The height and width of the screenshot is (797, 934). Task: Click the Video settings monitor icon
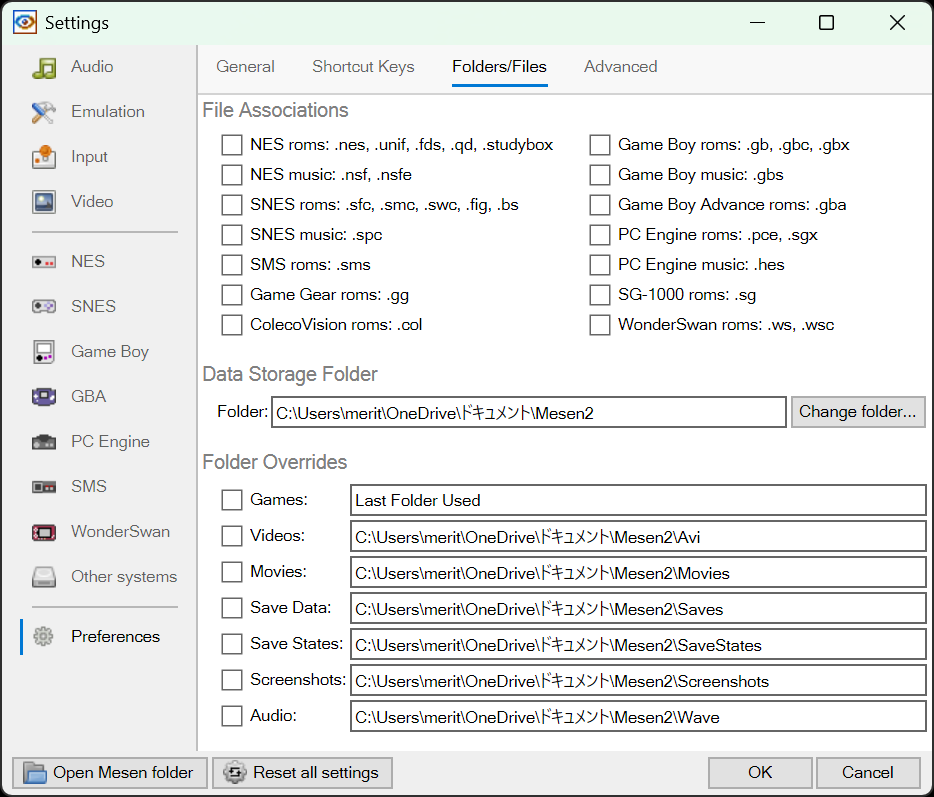click(44, 202)
